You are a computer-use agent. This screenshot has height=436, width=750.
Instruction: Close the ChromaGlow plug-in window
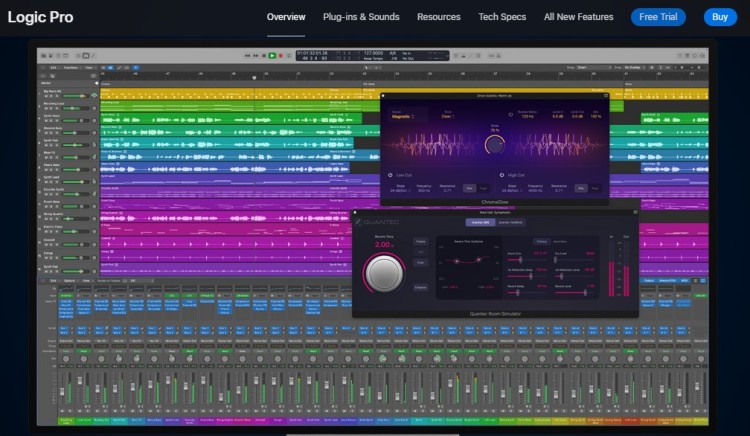tap(383, 96)
